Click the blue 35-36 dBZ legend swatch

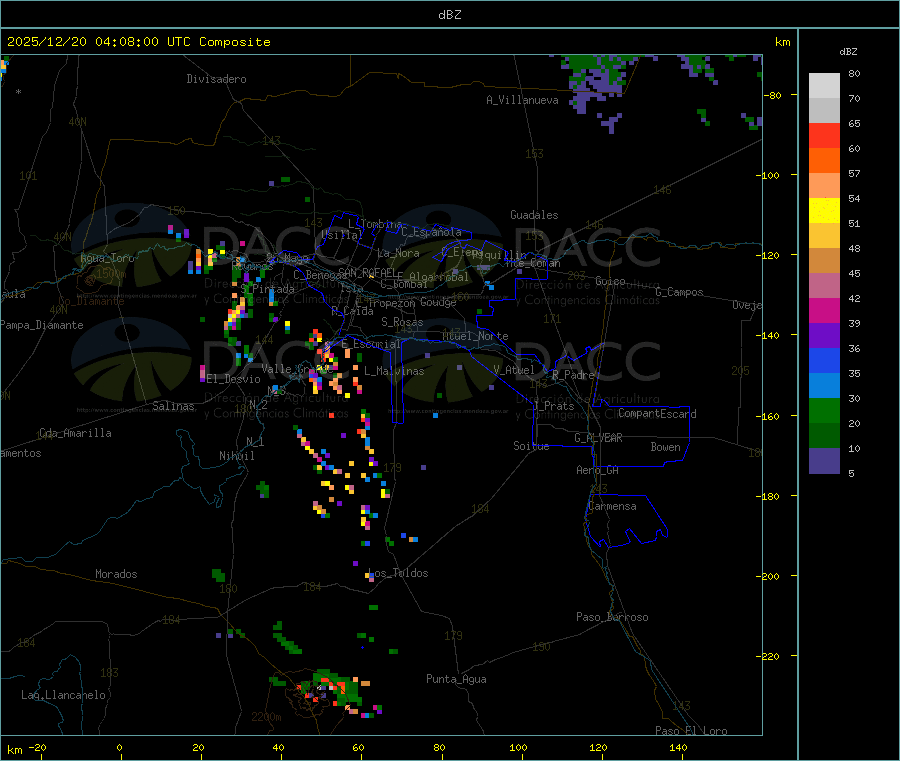pos(824,360)
